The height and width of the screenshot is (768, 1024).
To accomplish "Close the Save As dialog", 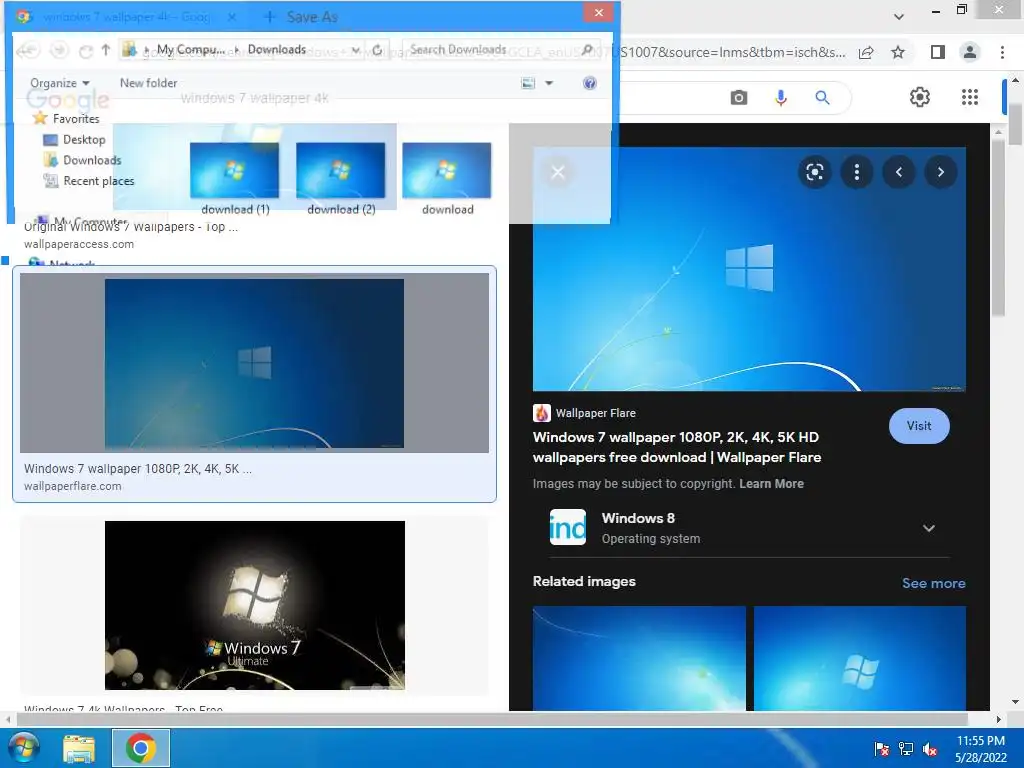I will coord(598,12).
